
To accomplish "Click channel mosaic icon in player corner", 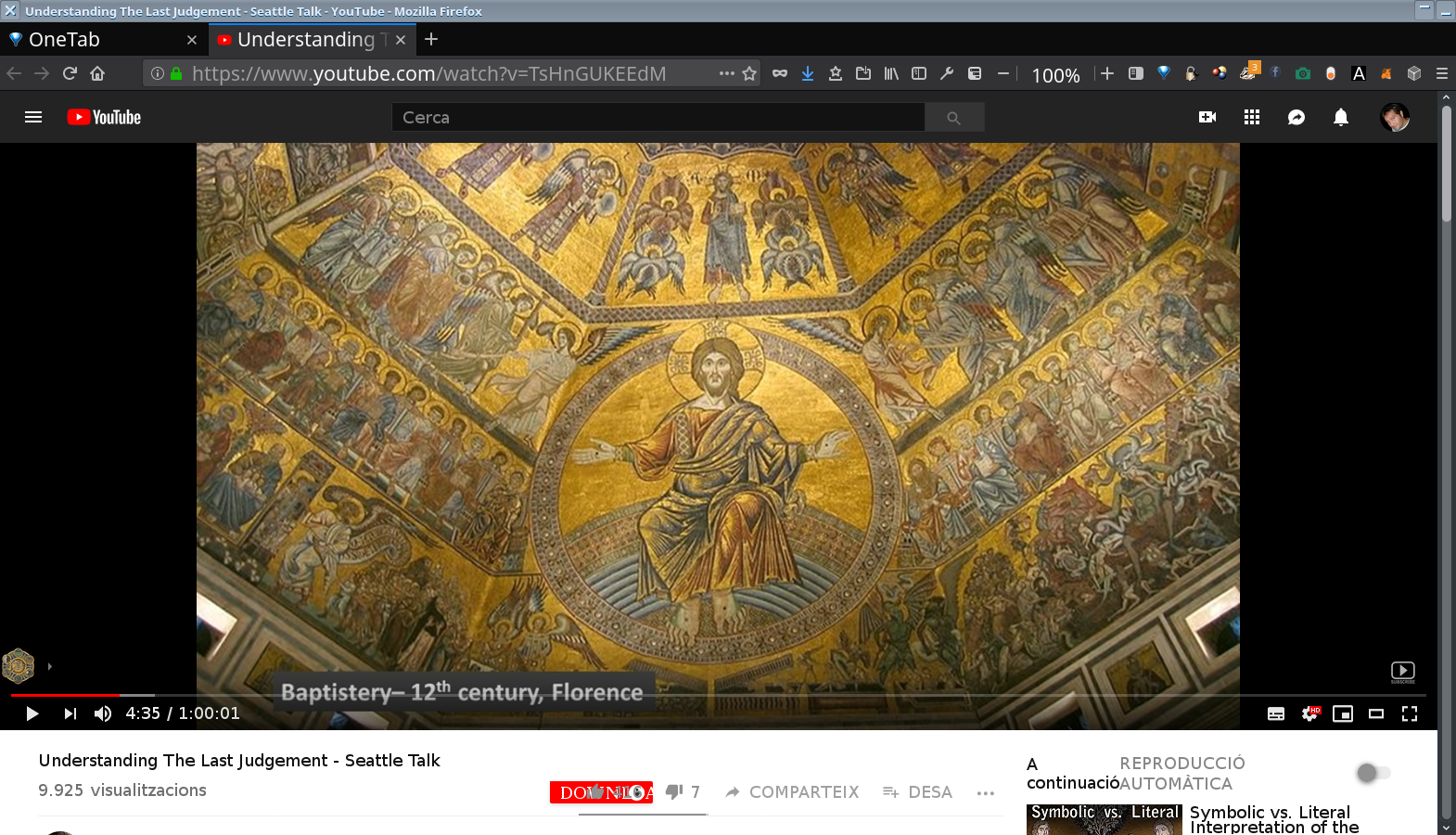I will pyautogui.click(x=18, y=665).
